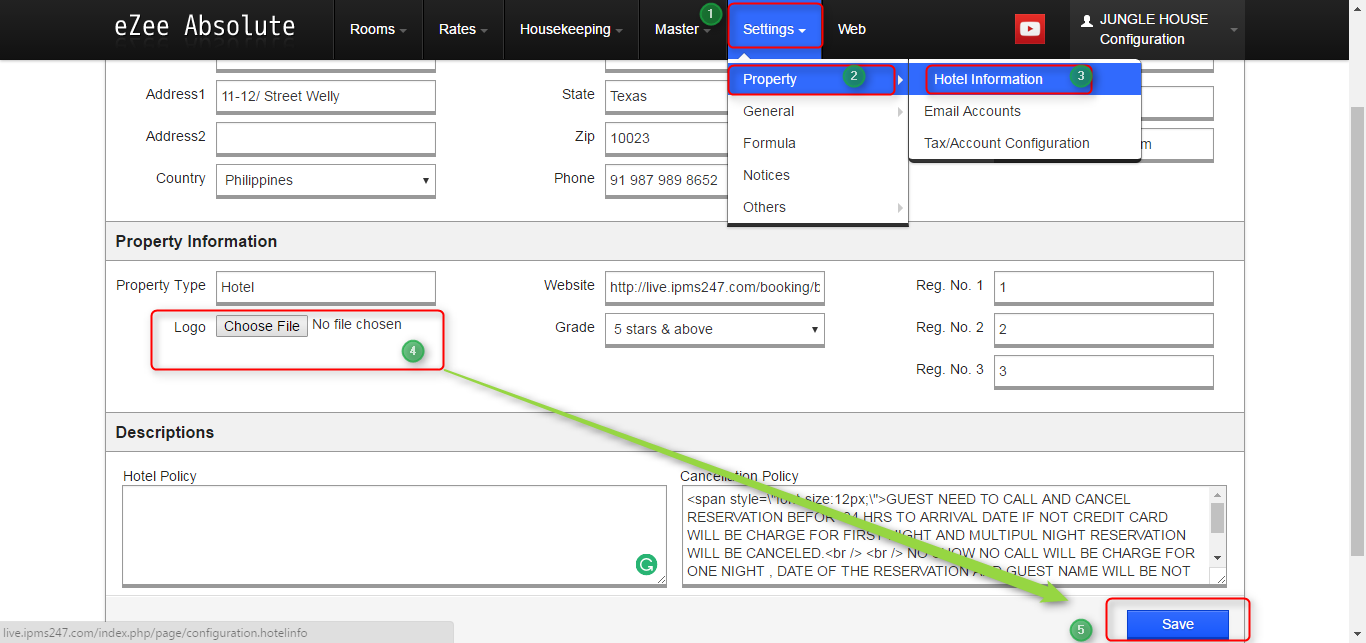The width and height of the screenshot is (1366, 643).
Task: Open the Grade dropdown
Action: coord(715,329)
